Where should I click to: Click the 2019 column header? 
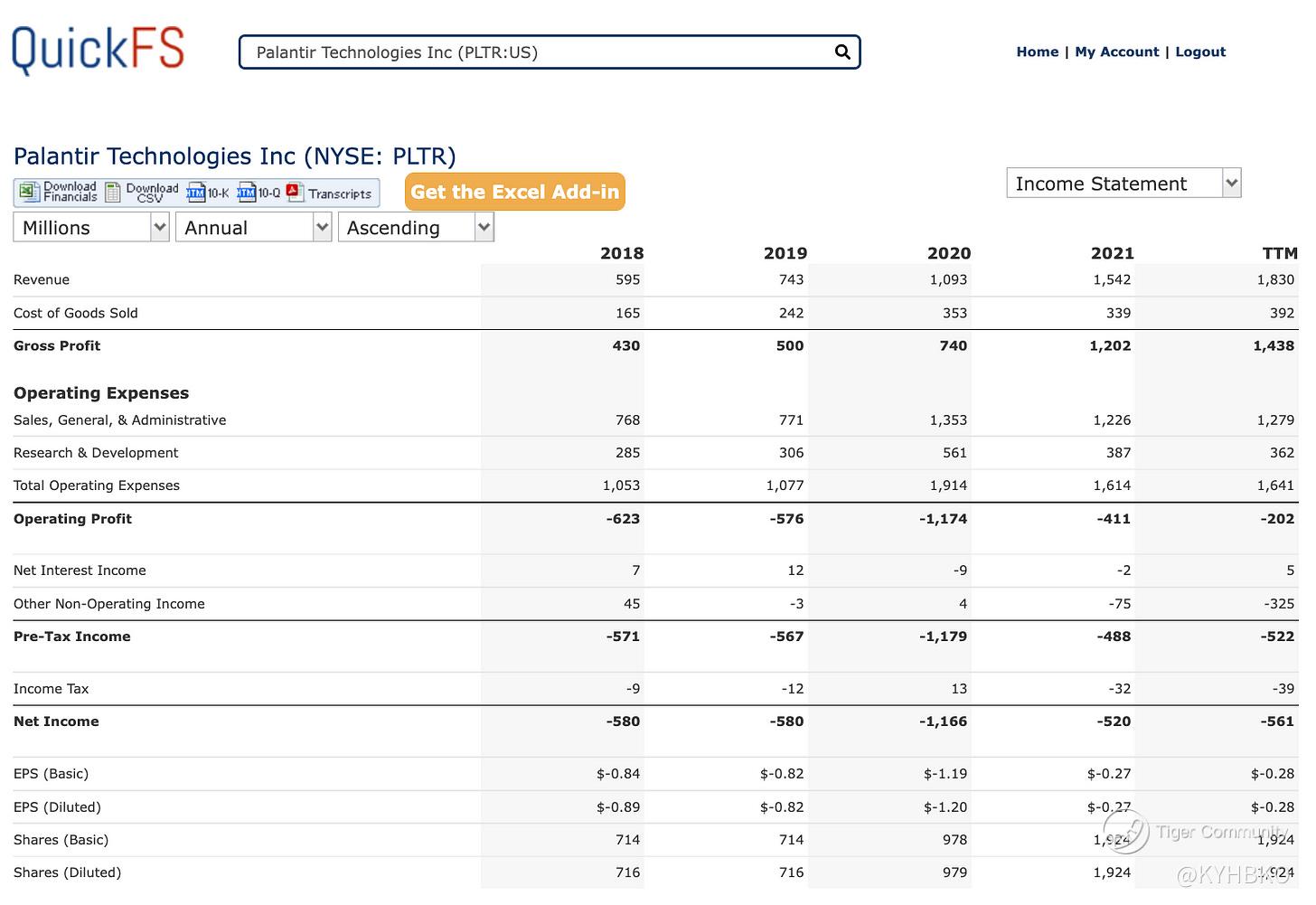tap(785, 254)
